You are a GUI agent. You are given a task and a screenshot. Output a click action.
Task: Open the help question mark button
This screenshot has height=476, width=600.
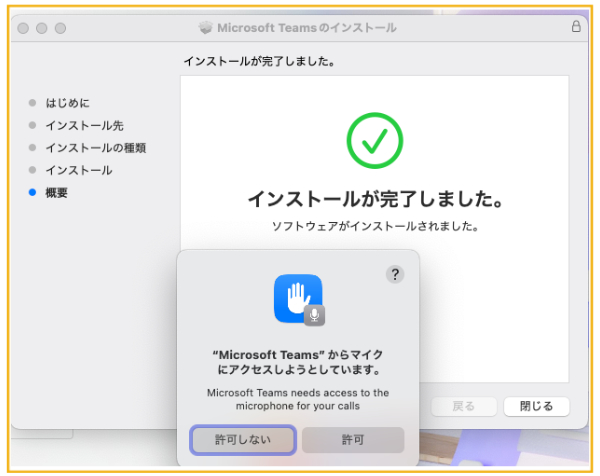coord(395,274)
